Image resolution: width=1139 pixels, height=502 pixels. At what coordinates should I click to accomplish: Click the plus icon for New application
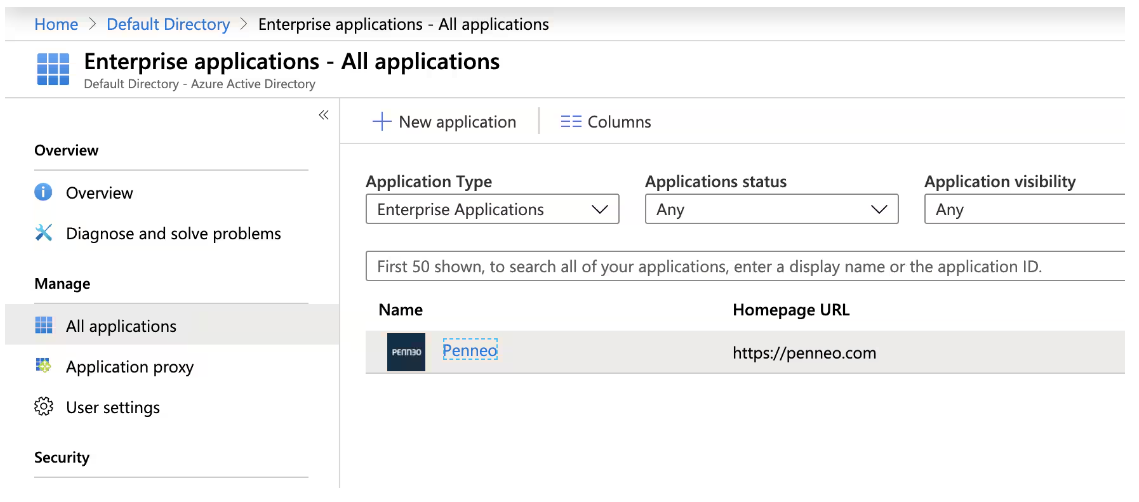(x=382, y=121)
